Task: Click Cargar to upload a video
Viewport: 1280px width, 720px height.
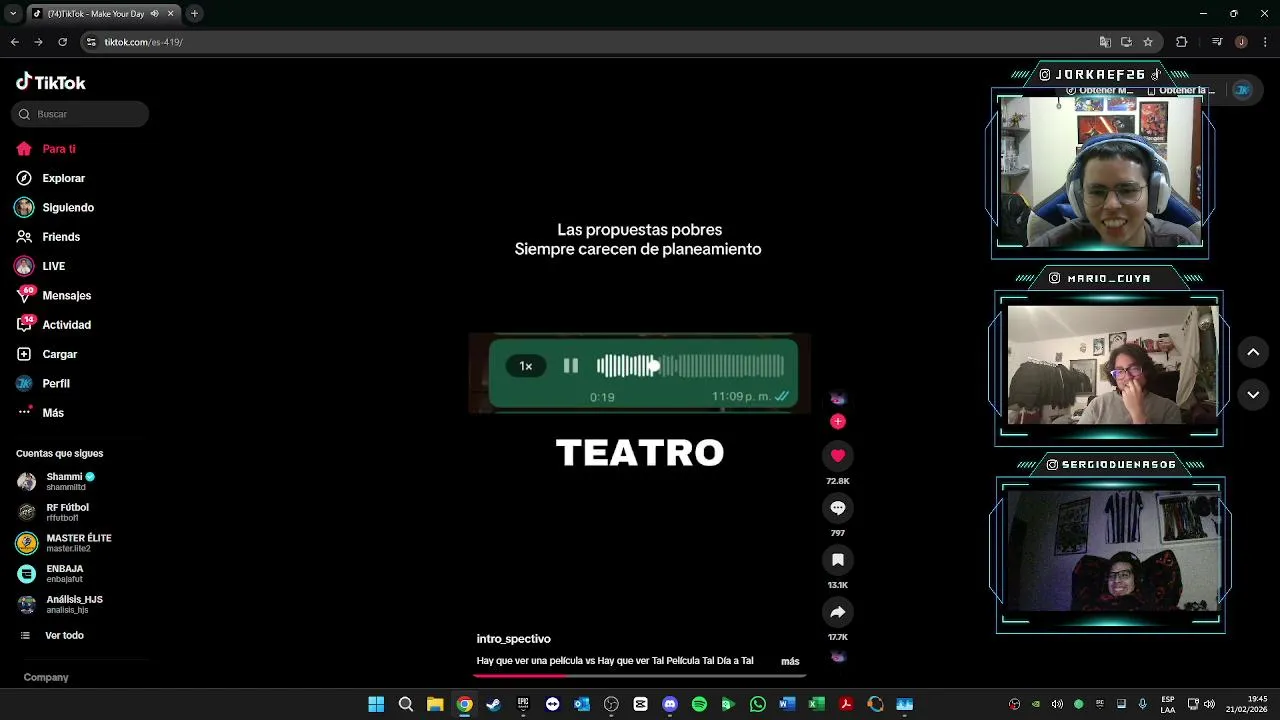Action: (46, 354)
